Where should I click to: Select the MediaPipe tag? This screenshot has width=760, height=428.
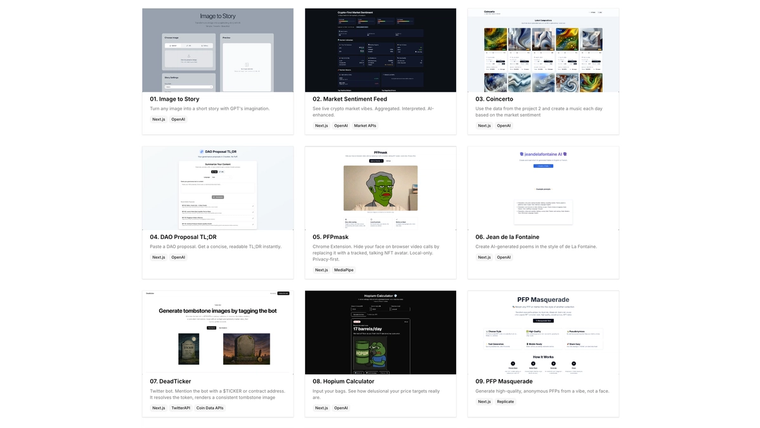click(344, 270)
